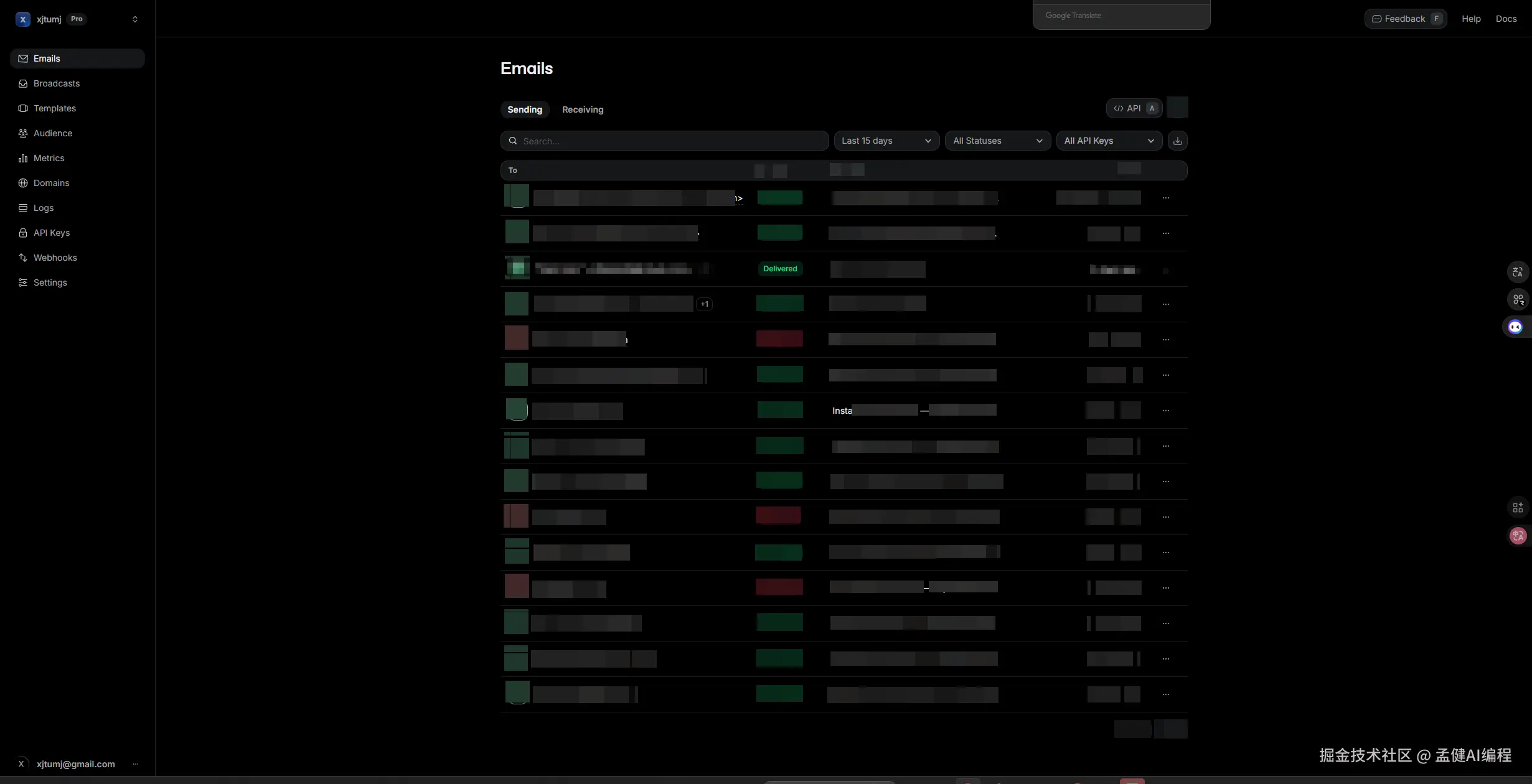The image size is (1532, 784).
Task: Go to the Audience page
Action: 52,133
